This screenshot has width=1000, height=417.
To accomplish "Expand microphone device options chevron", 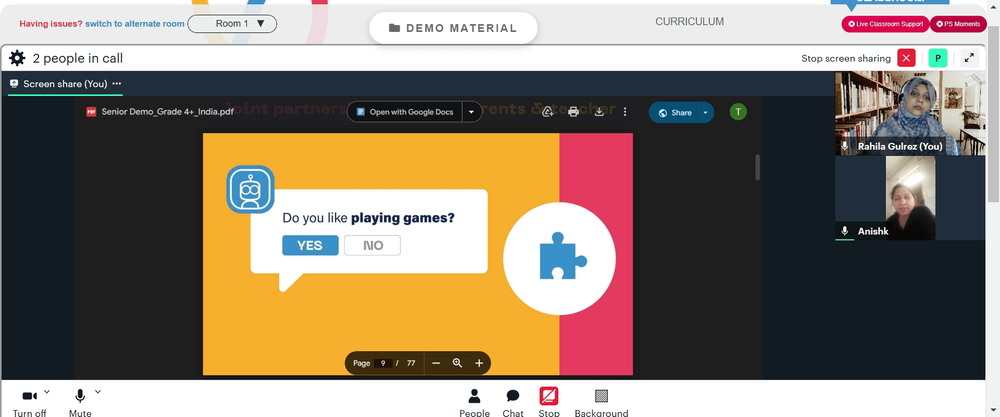I will pos(98,391).
